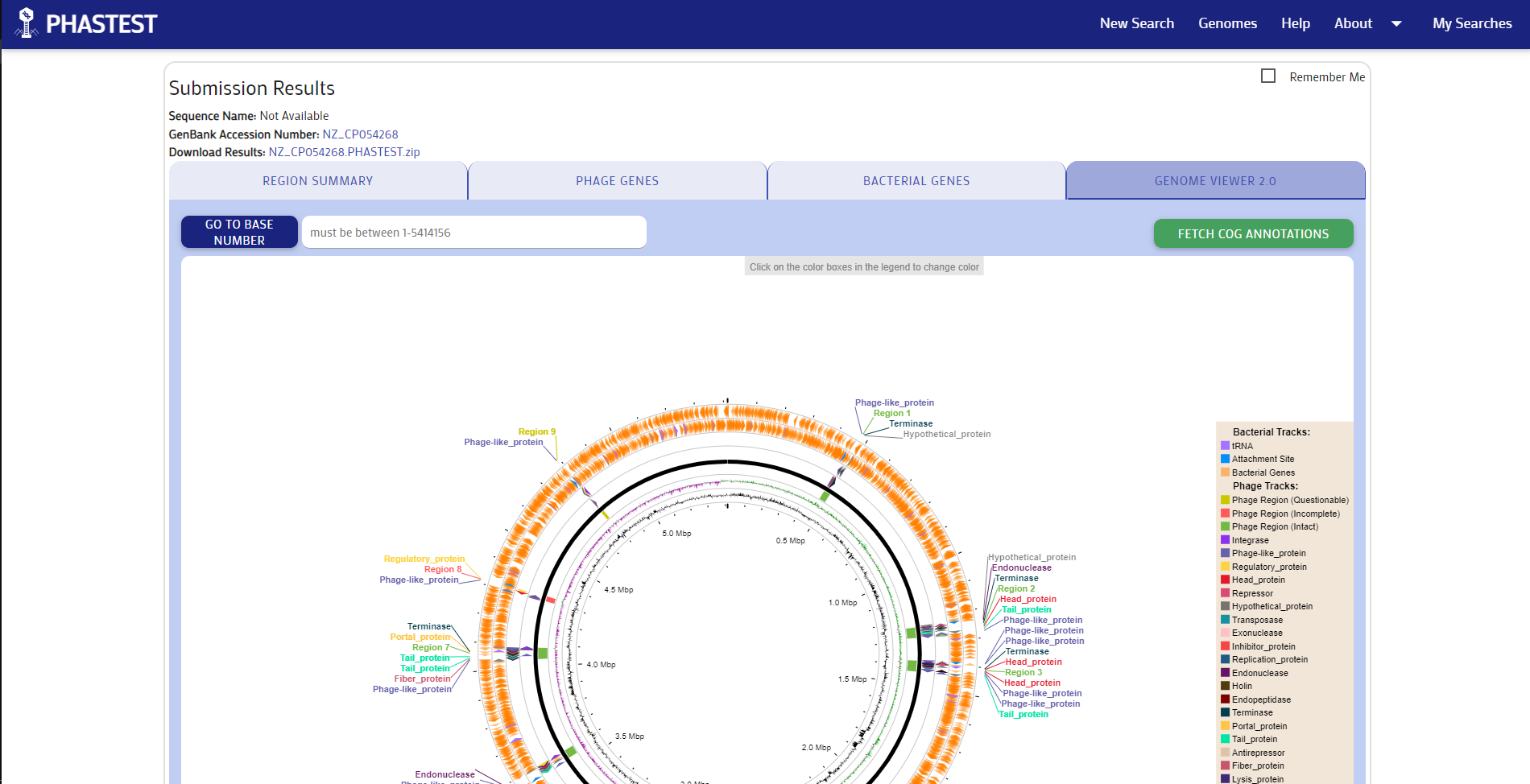Click the tRNA legend color box
This screenshot has height=784, width=1530.
click(x=1225, y=446)
